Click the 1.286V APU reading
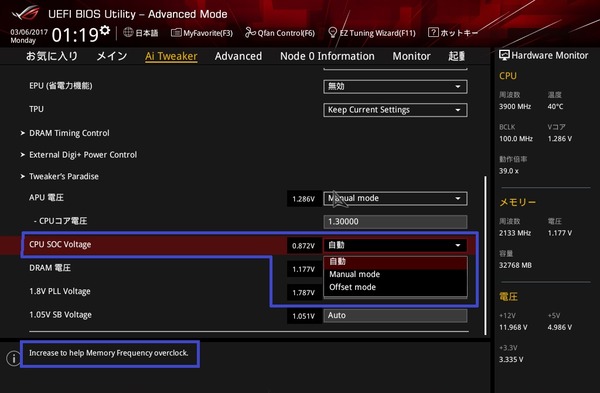 [304, 199]
